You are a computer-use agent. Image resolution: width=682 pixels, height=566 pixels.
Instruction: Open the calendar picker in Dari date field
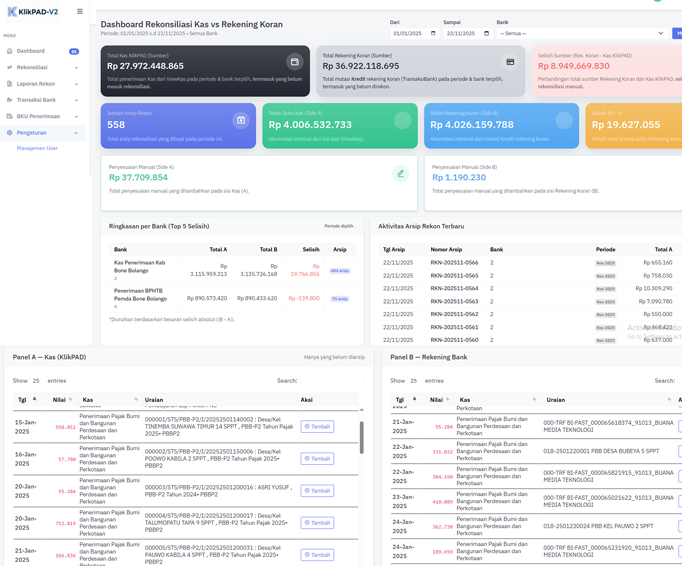tap(433, 33)
